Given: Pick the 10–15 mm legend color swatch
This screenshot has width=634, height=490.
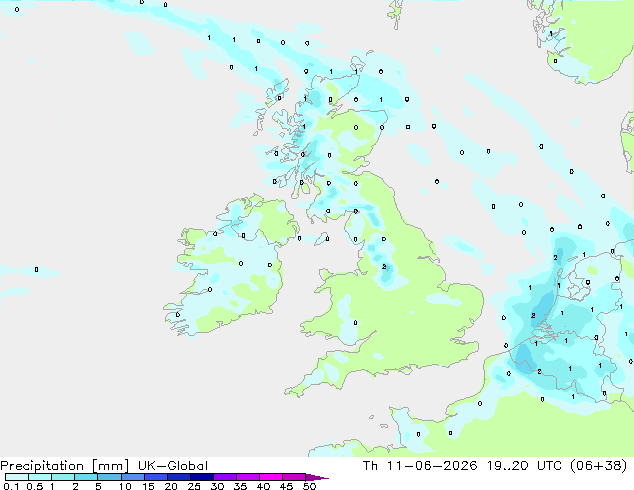Looking at the screenshot, I should click(x=132, y=477).
